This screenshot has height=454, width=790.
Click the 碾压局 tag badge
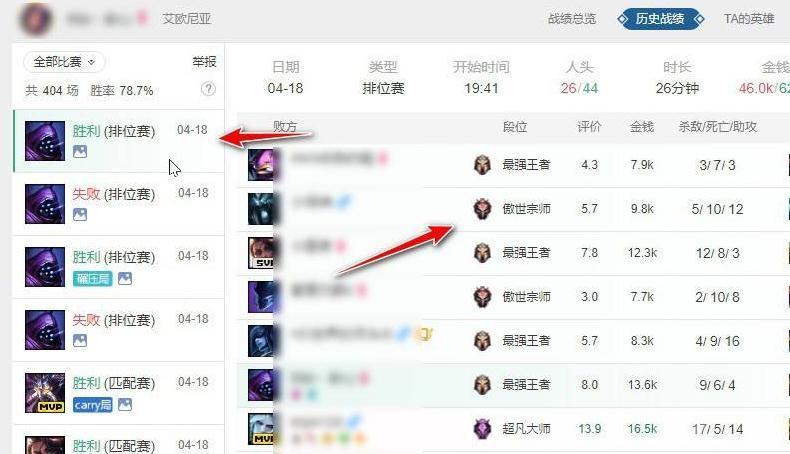point(93,278)
